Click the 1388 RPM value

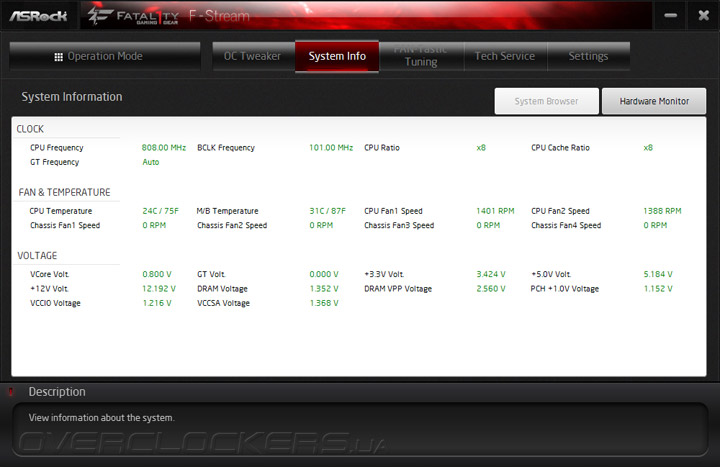click(x=662, y=211)
